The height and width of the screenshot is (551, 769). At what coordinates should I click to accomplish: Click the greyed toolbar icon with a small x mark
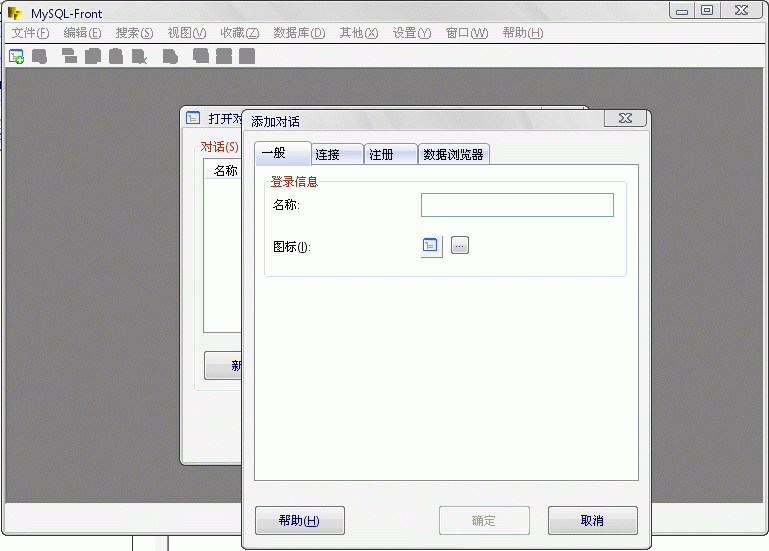139,56
